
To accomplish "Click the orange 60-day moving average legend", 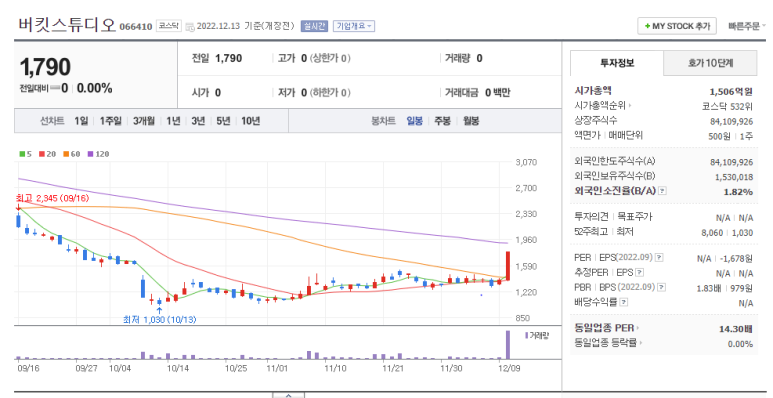I will point(71,154).
